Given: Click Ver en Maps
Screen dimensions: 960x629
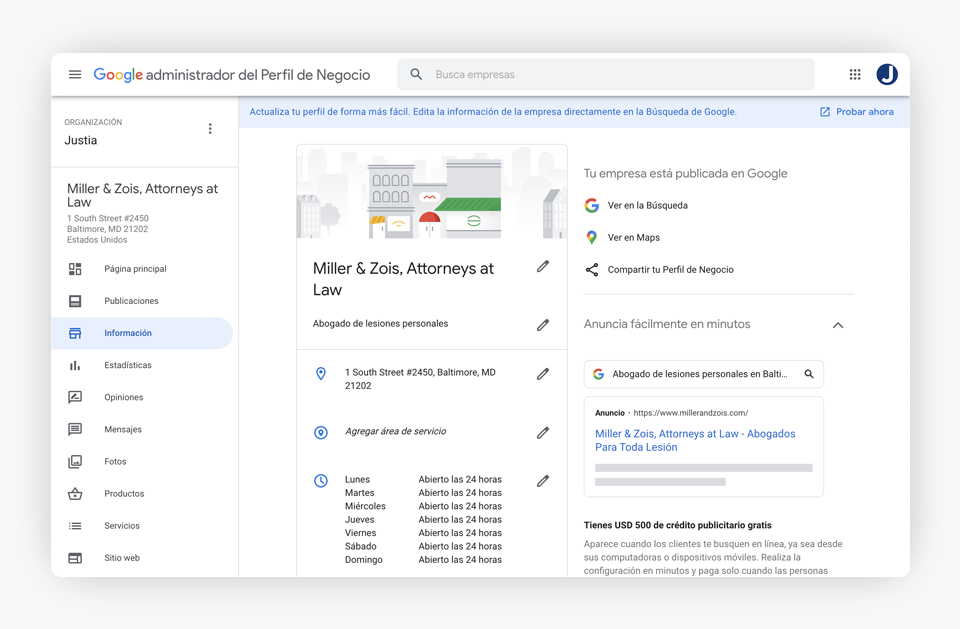Looking at the screenshot, I should [x=634, y=238].
